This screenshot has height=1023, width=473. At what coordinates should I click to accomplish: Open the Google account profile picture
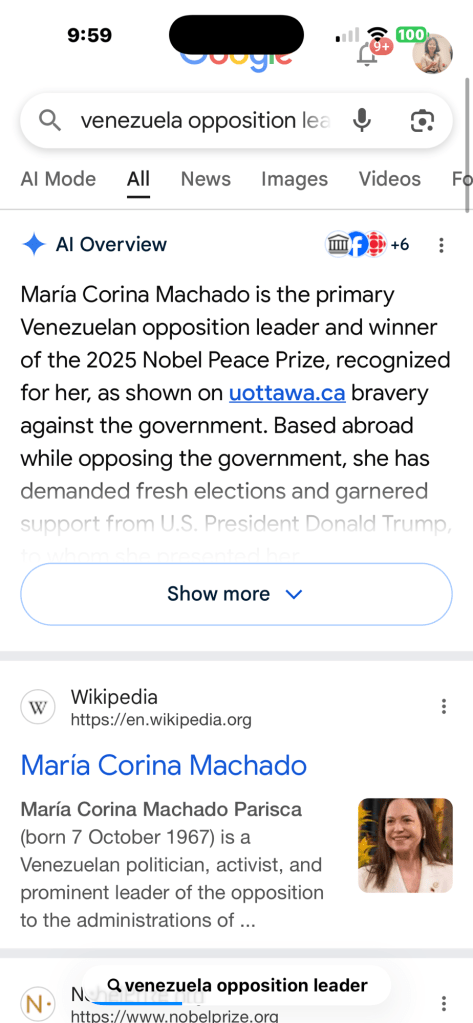pos(433,54)
